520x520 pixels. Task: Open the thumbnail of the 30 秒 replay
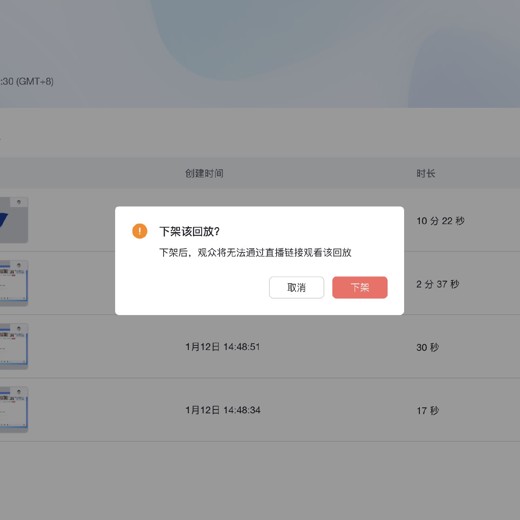tap(14, 346)
